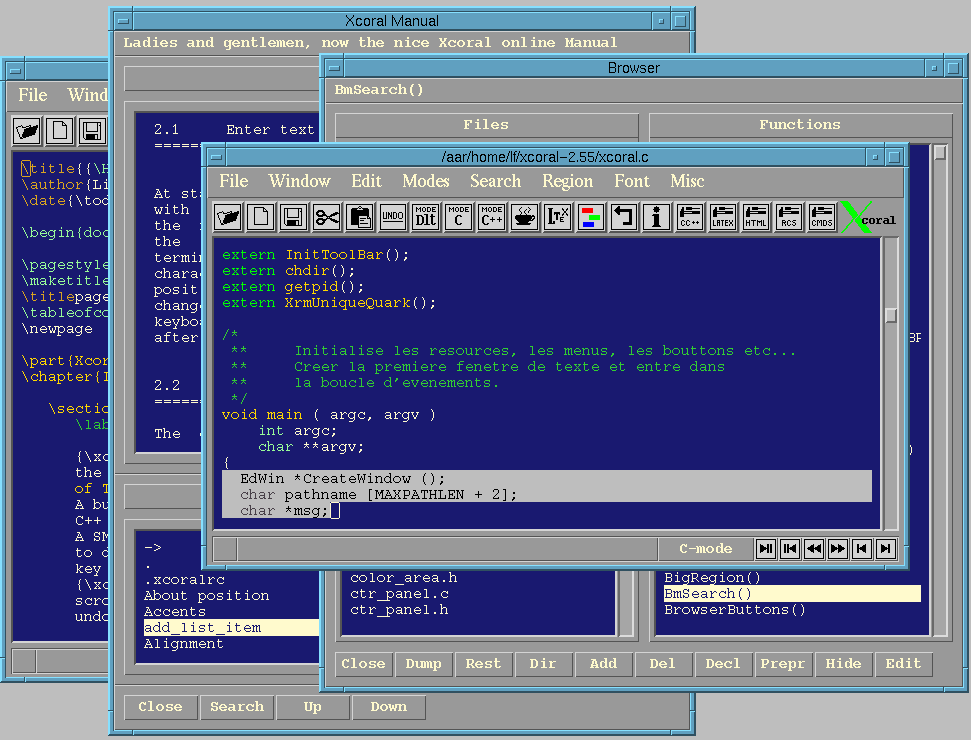The width and height of the screenshot is (971, 740).
Task: Click the bent return-arrow toolbar icon
Action: (624, 217)
